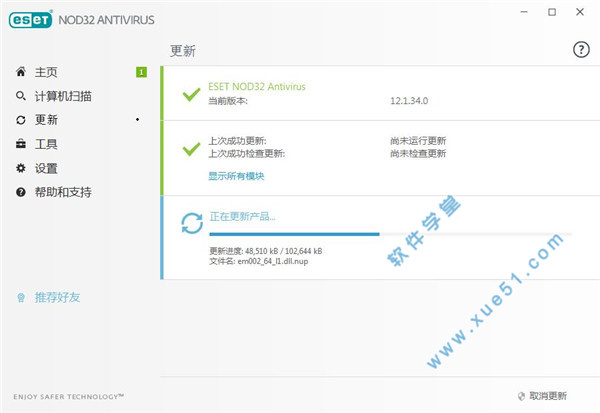The image size is (600, 413).
Task: Click the 显示所有模块 link
Action: 236,176
